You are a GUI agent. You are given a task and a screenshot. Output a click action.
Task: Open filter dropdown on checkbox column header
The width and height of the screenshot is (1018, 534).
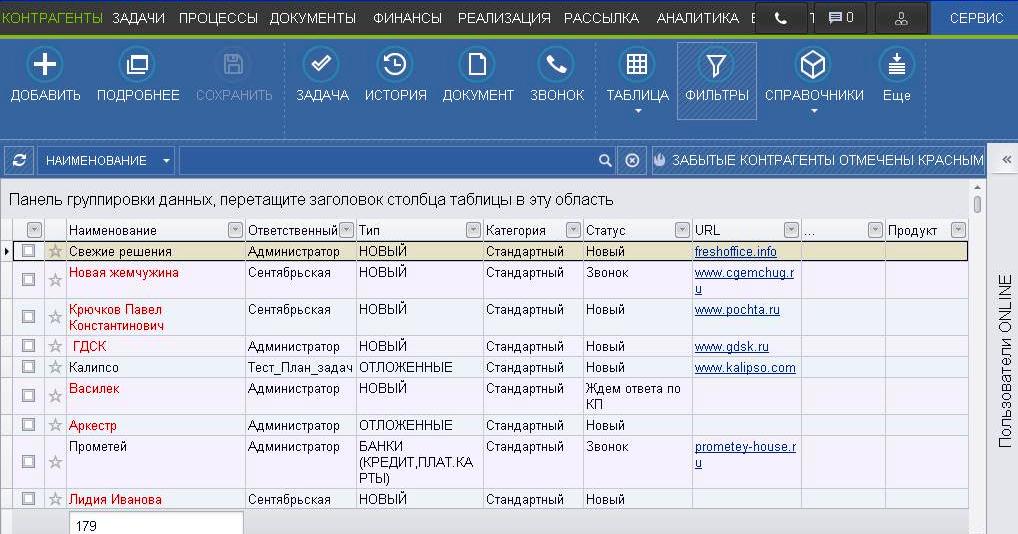point(34,230)
